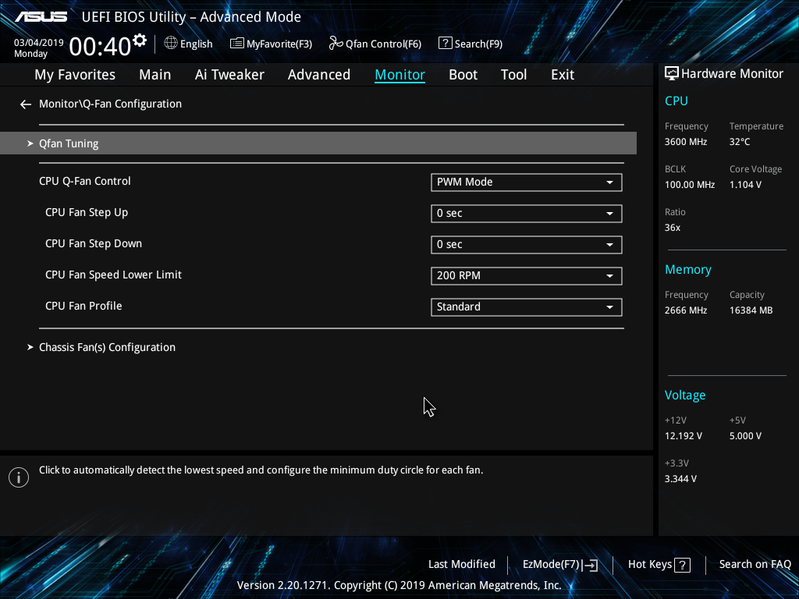Viewport: 799px width, 599px height.
Task: Click the CPU Fan Step Down label
Action: (x=94, y=243)
